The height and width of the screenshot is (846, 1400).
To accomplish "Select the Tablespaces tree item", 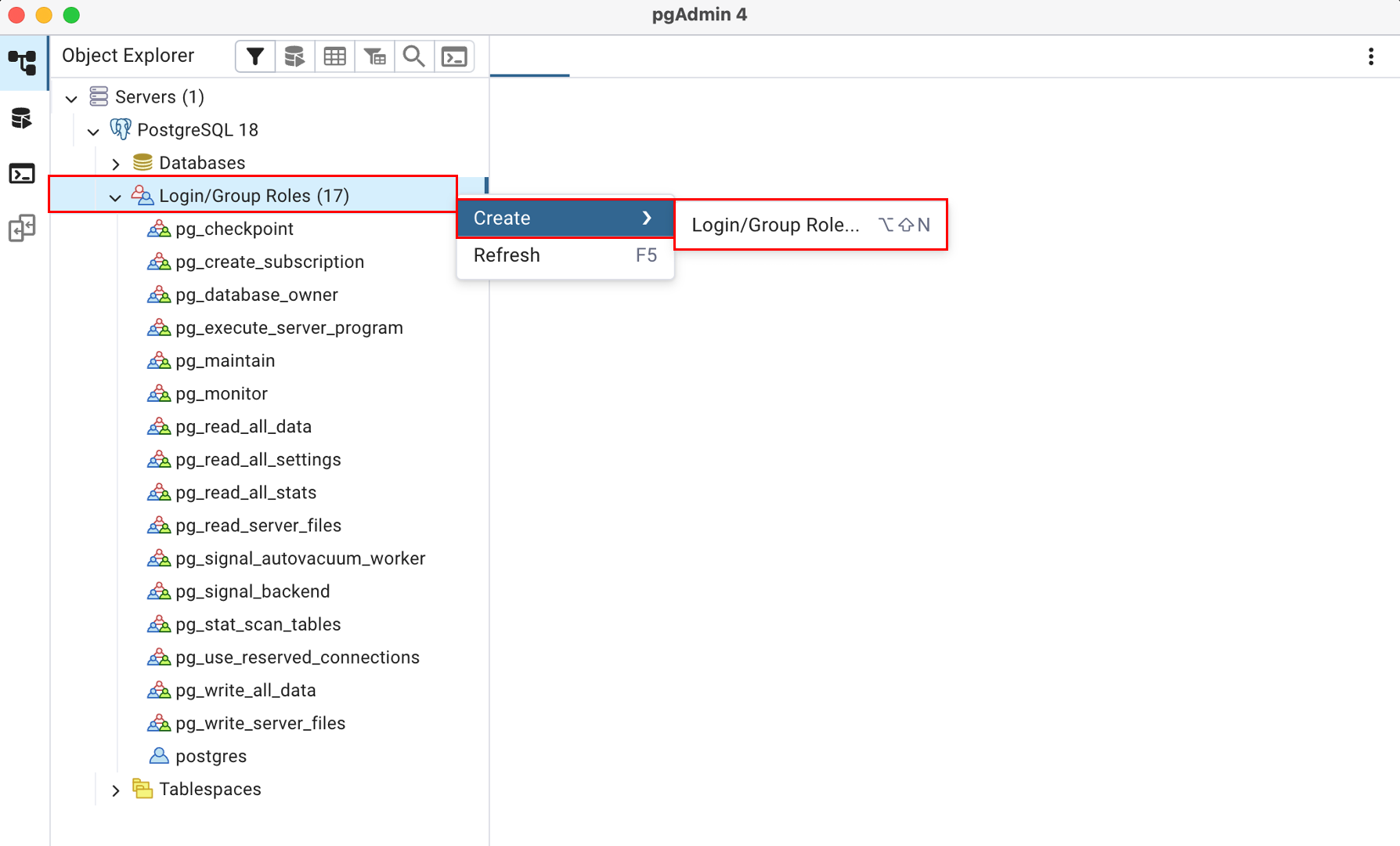I will (x=210, y=789).
